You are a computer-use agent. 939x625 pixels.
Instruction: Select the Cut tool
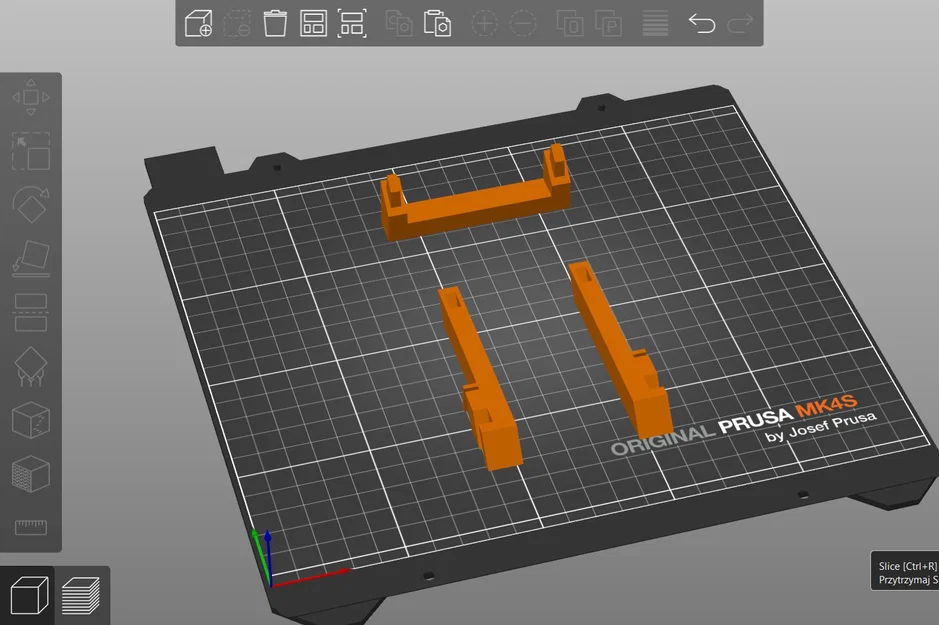pyautogui.click(x=32, y=310)
